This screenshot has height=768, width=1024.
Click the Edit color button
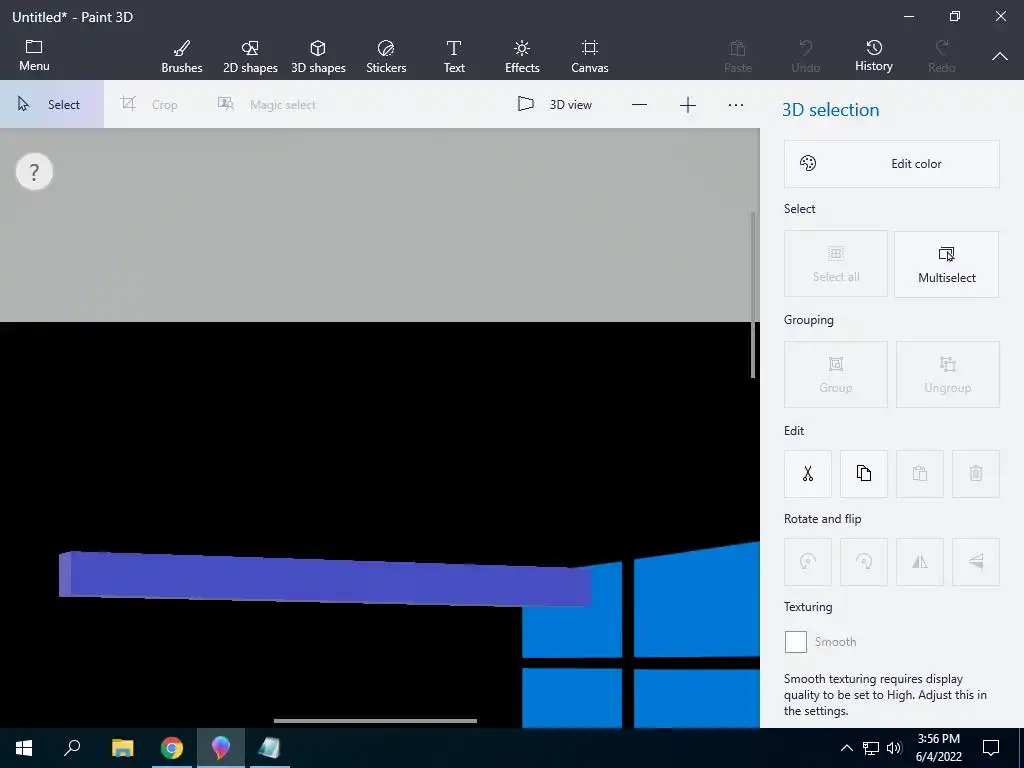891,164
